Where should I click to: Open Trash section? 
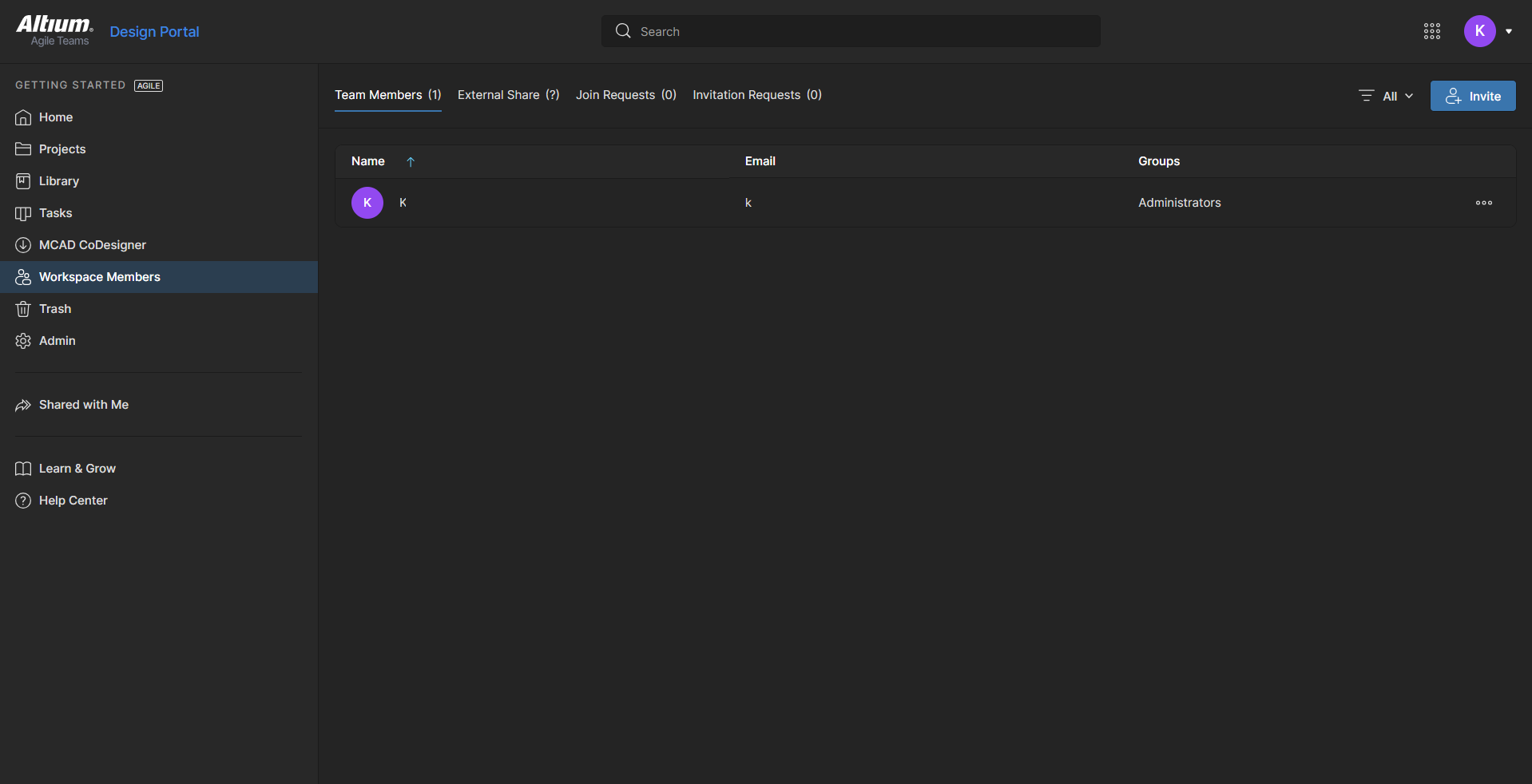click(55, 309)
